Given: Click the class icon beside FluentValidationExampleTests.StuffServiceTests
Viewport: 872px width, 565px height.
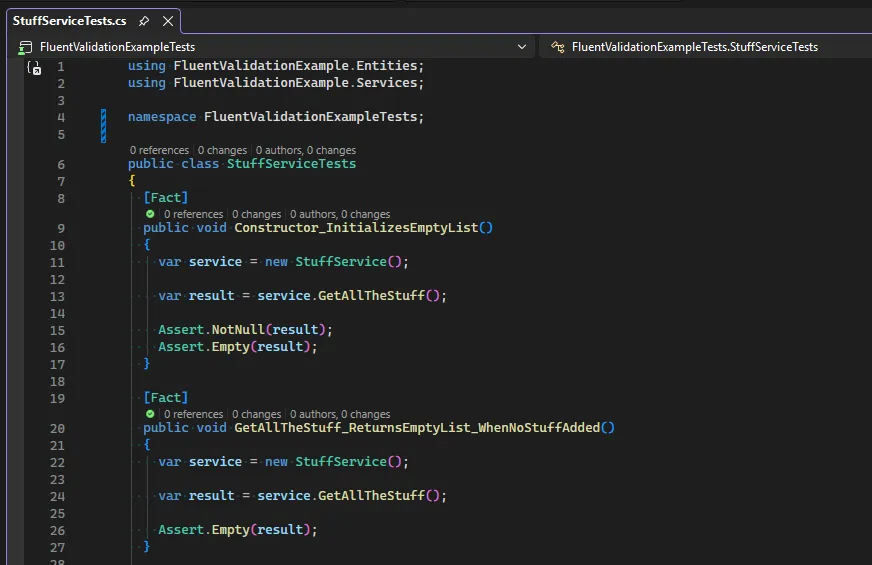Looking at the screenshot, I should click(558, 47).
